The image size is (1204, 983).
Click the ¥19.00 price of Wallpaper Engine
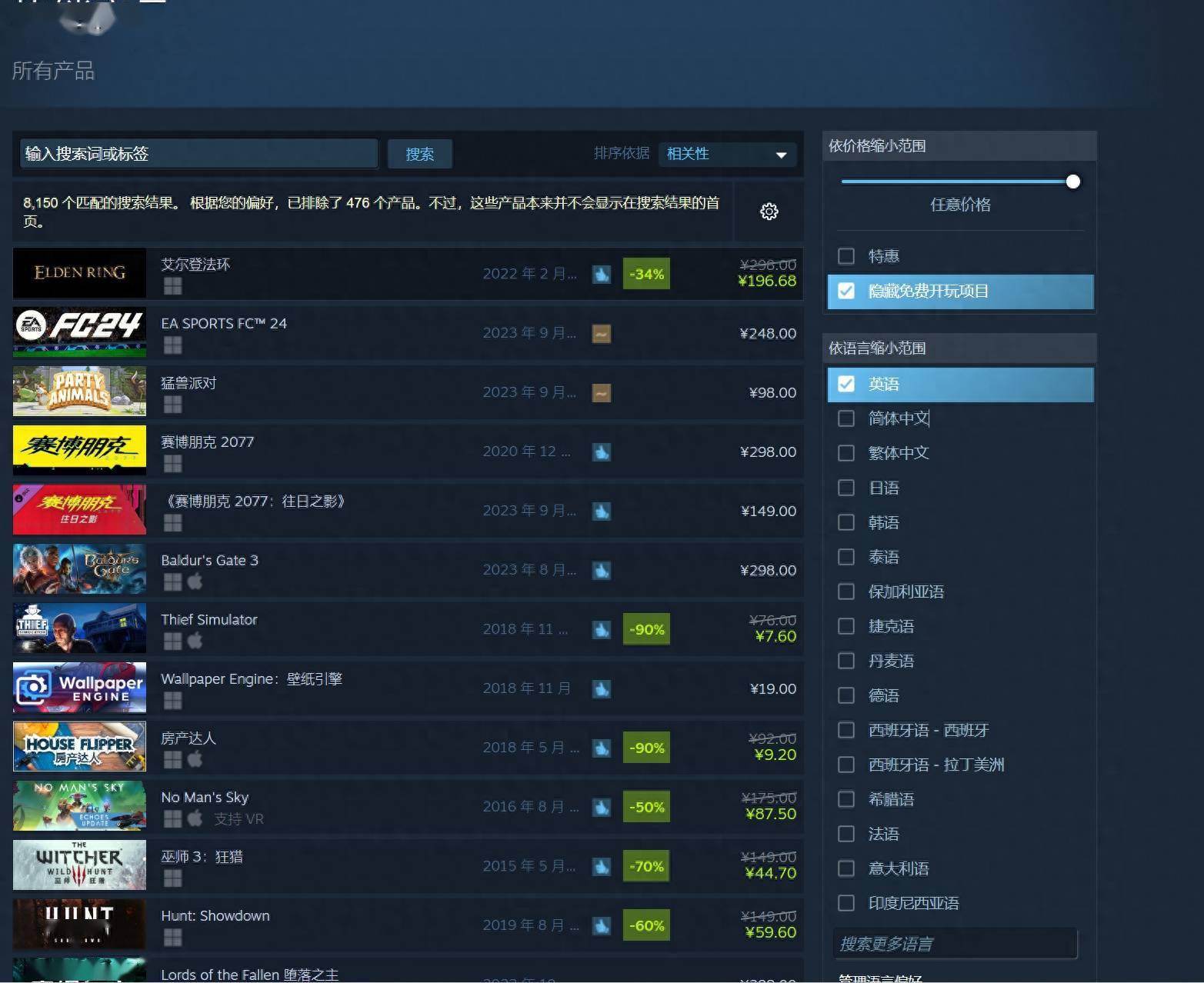(x=773, y=688)
